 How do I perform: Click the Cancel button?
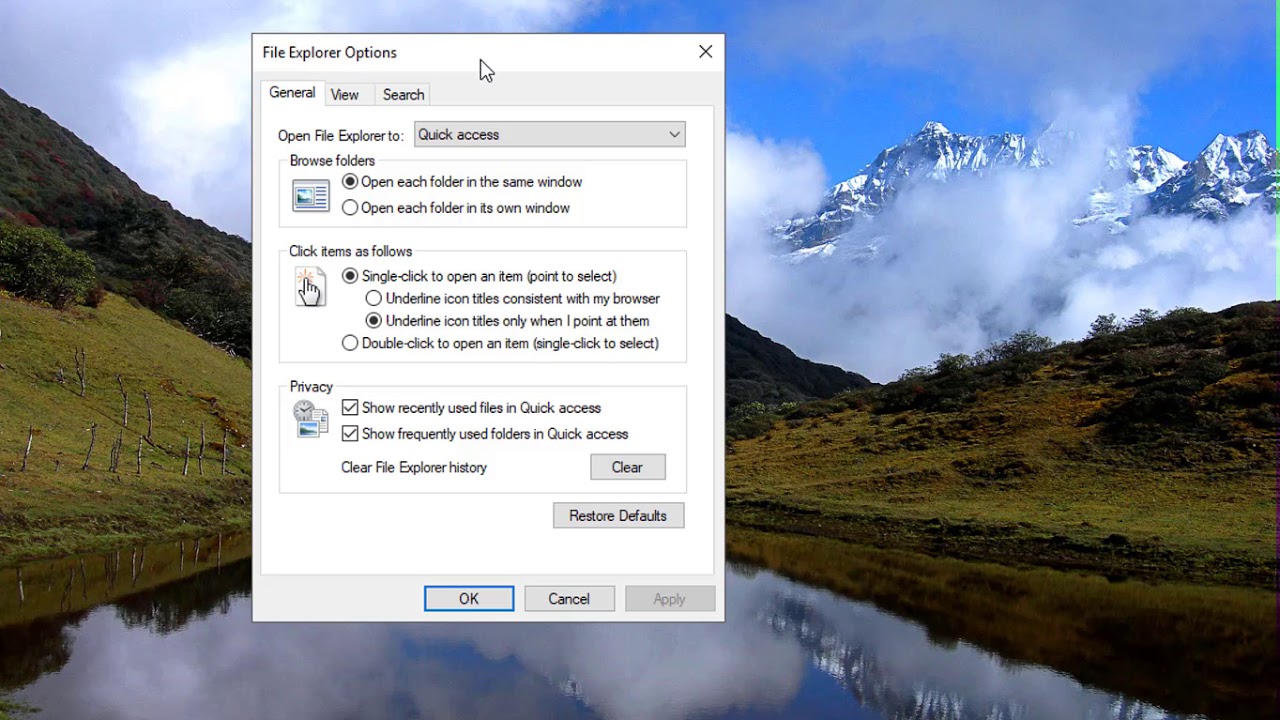(569, 599)
